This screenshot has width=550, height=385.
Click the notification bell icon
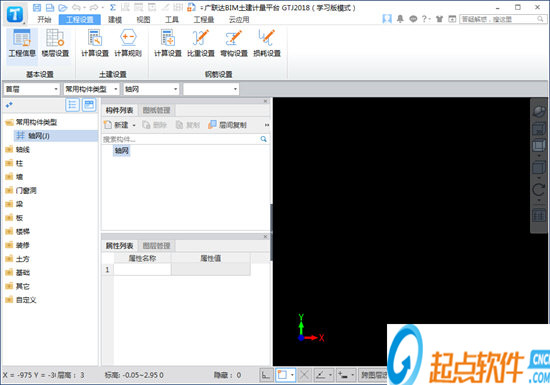pos(400,19)
